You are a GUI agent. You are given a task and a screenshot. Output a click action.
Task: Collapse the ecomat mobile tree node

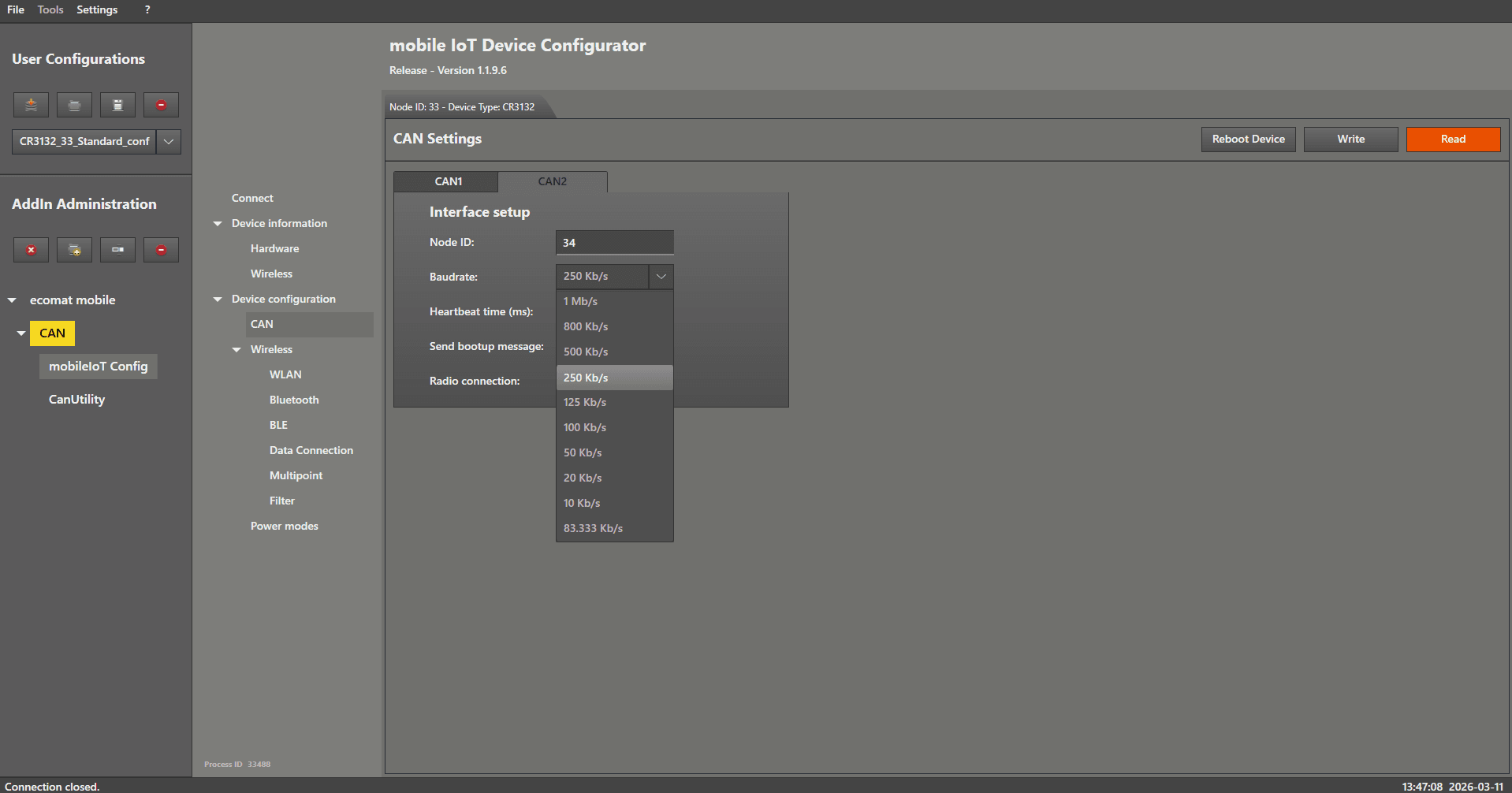[12, 300]
